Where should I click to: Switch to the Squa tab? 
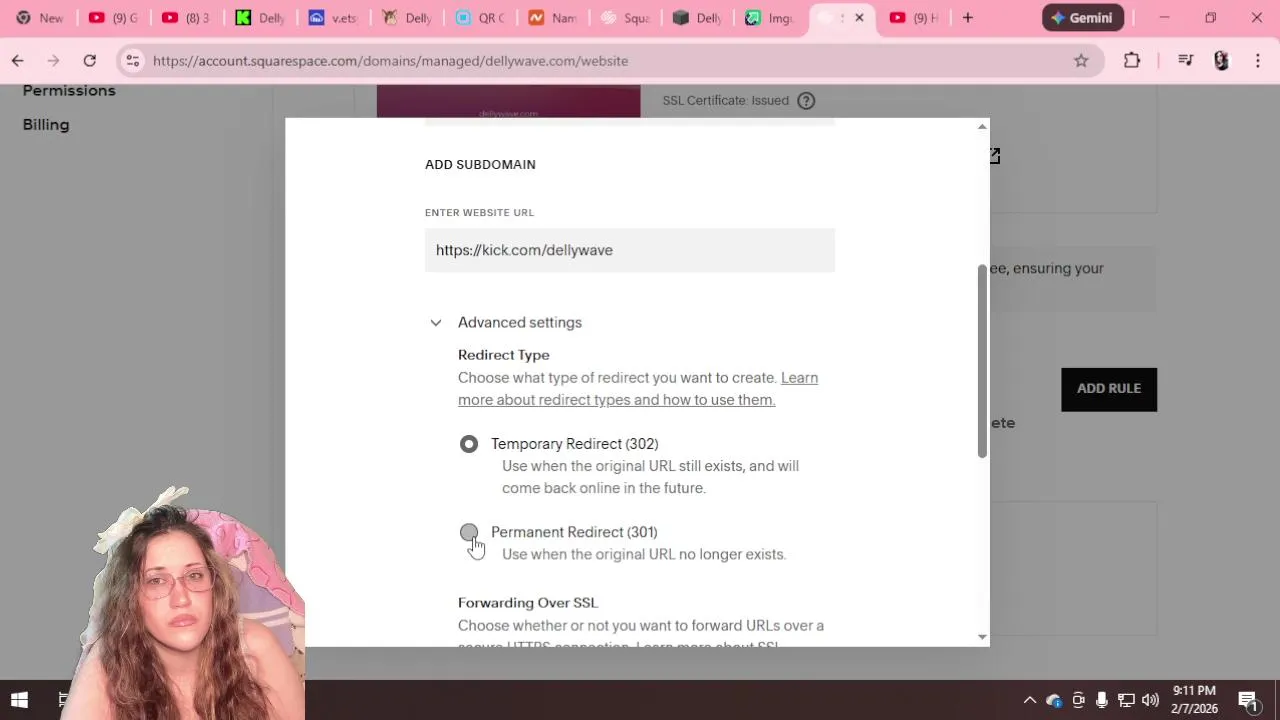click(624, 18)
